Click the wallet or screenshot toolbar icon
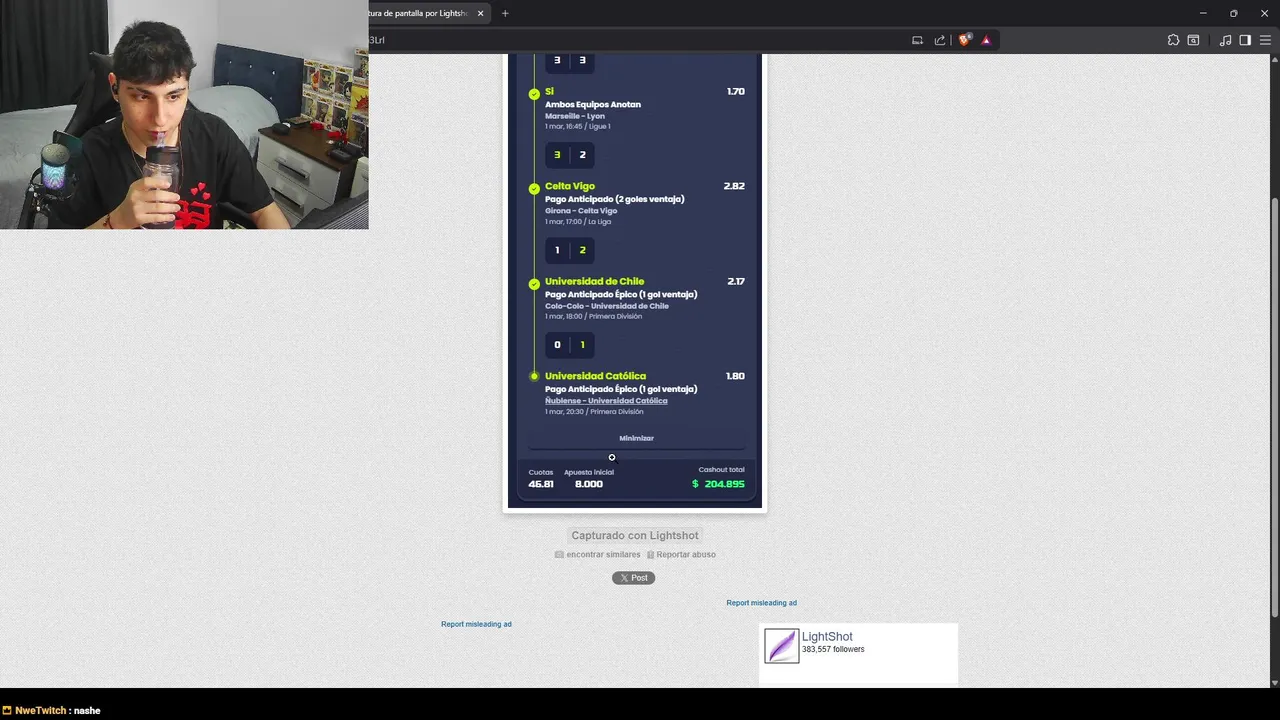 pos(1193,40)
